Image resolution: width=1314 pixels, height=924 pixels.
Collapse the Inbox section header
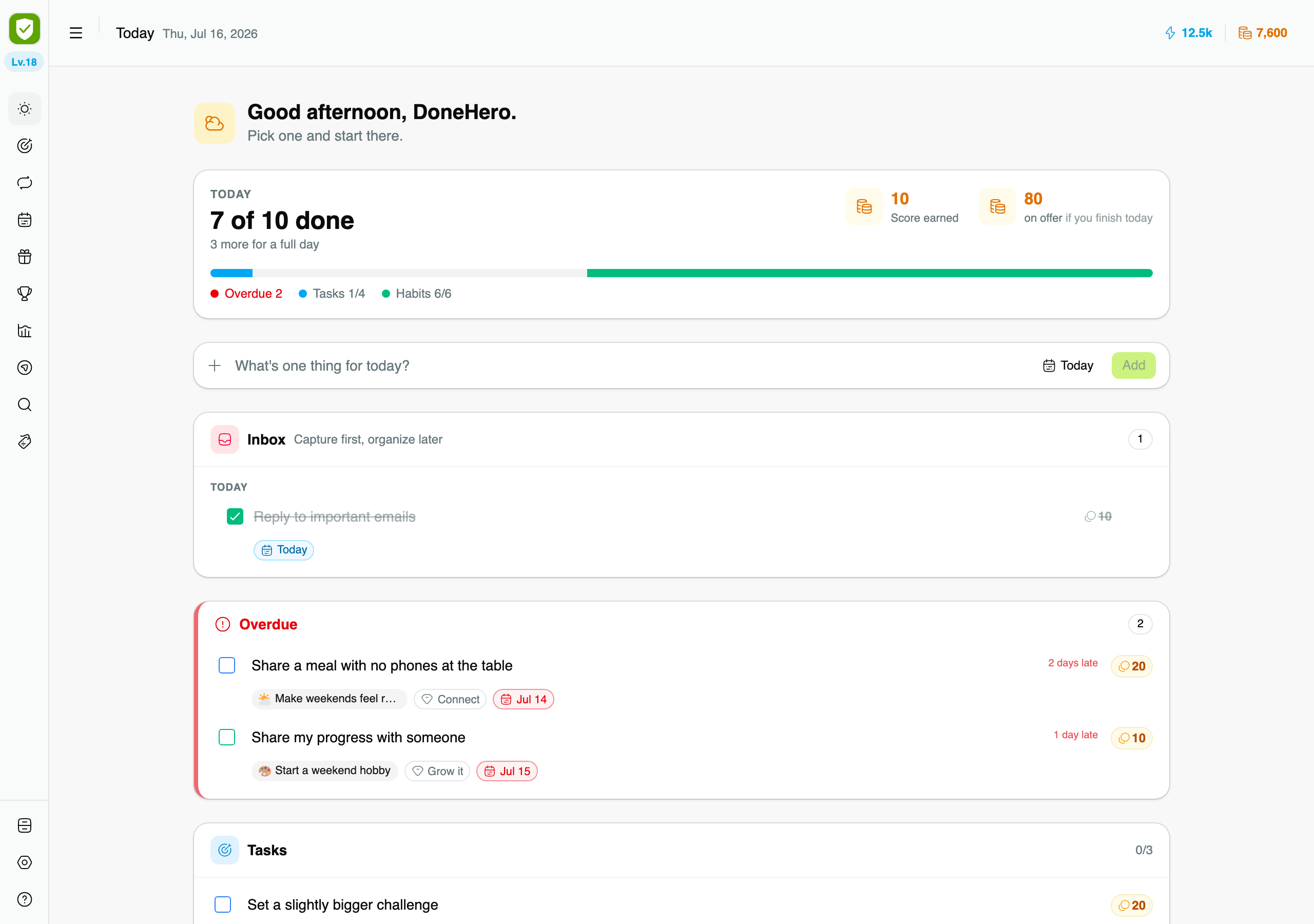click(x=681, y=440)
